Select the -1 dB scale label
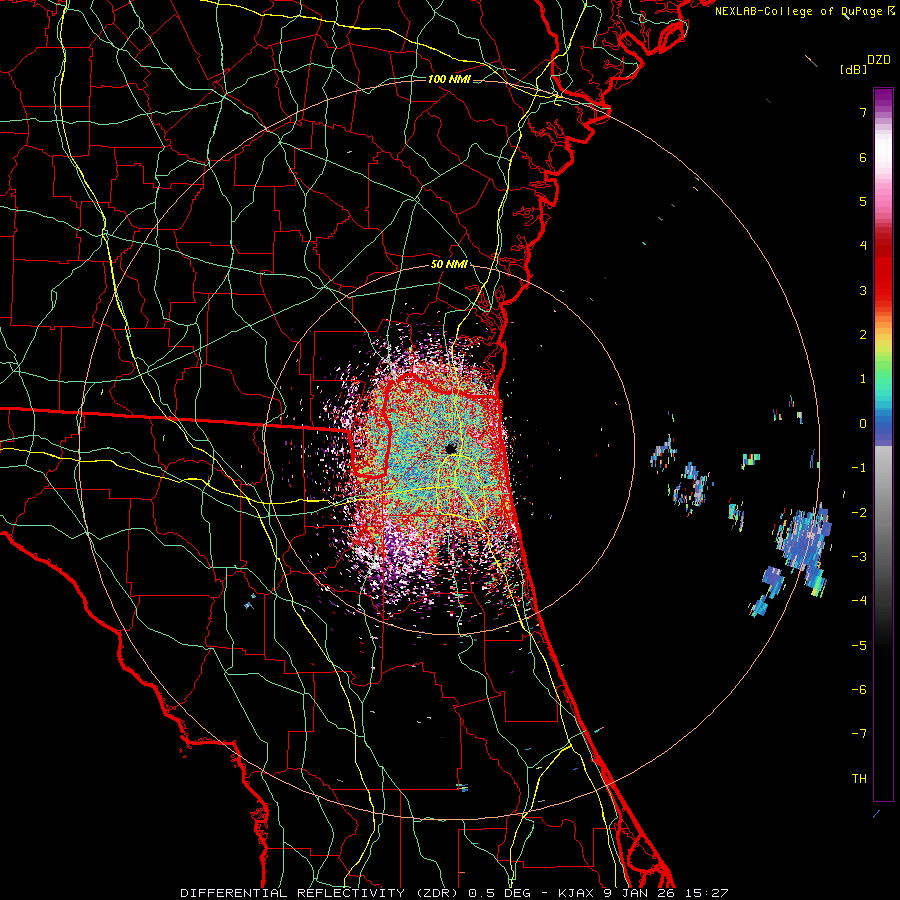This screenshot has width=900, height=900. (x=859, y=468)
